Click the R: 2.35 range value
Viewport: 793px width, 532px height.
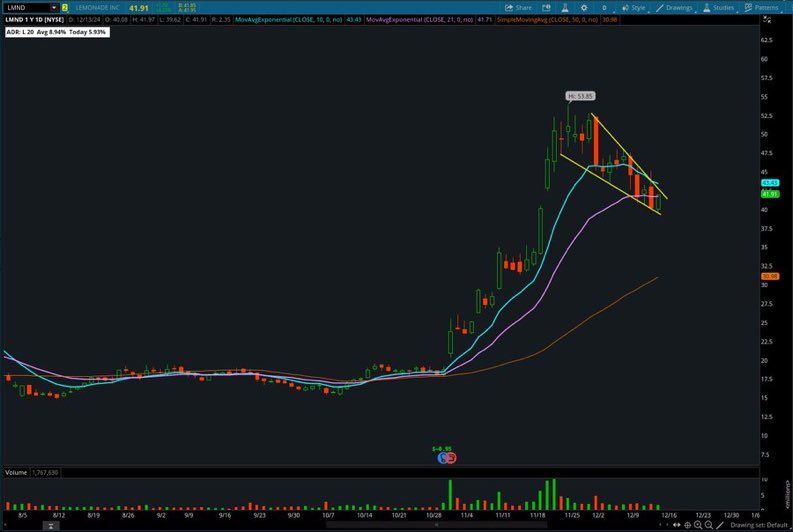[x=221, y=20]
